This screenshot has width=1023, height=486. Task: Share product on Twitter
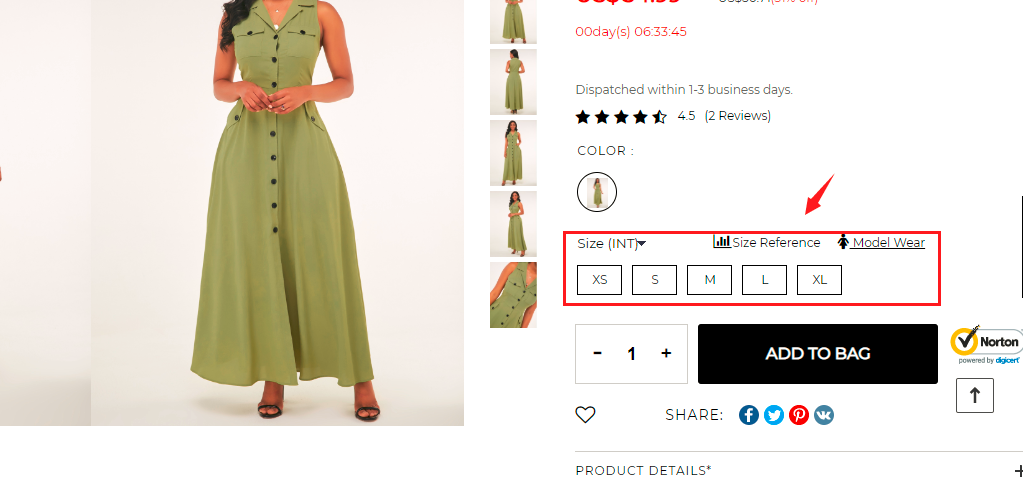pos(774,415)
